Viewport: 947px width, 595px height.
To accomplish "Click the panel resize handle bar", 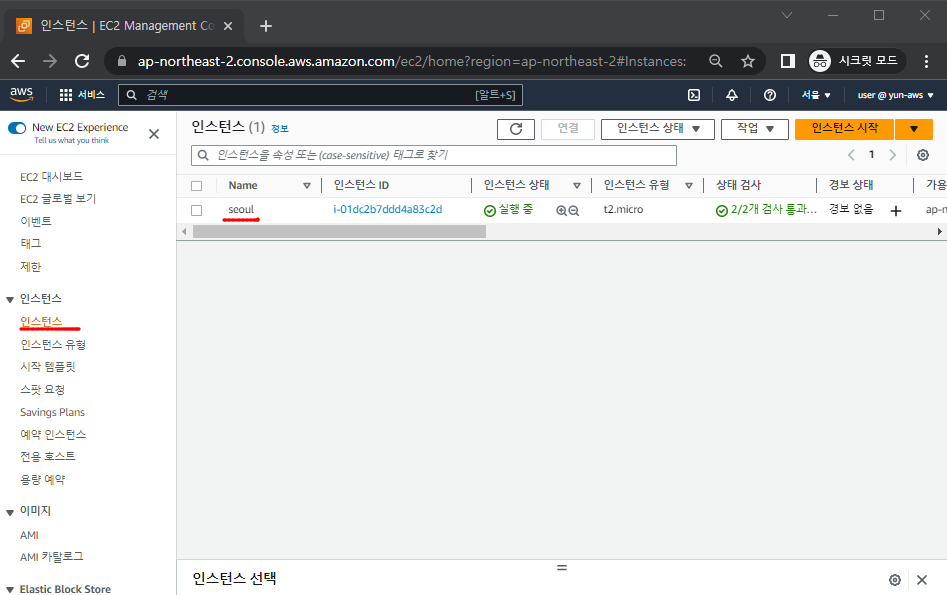I will coord(562,568).
